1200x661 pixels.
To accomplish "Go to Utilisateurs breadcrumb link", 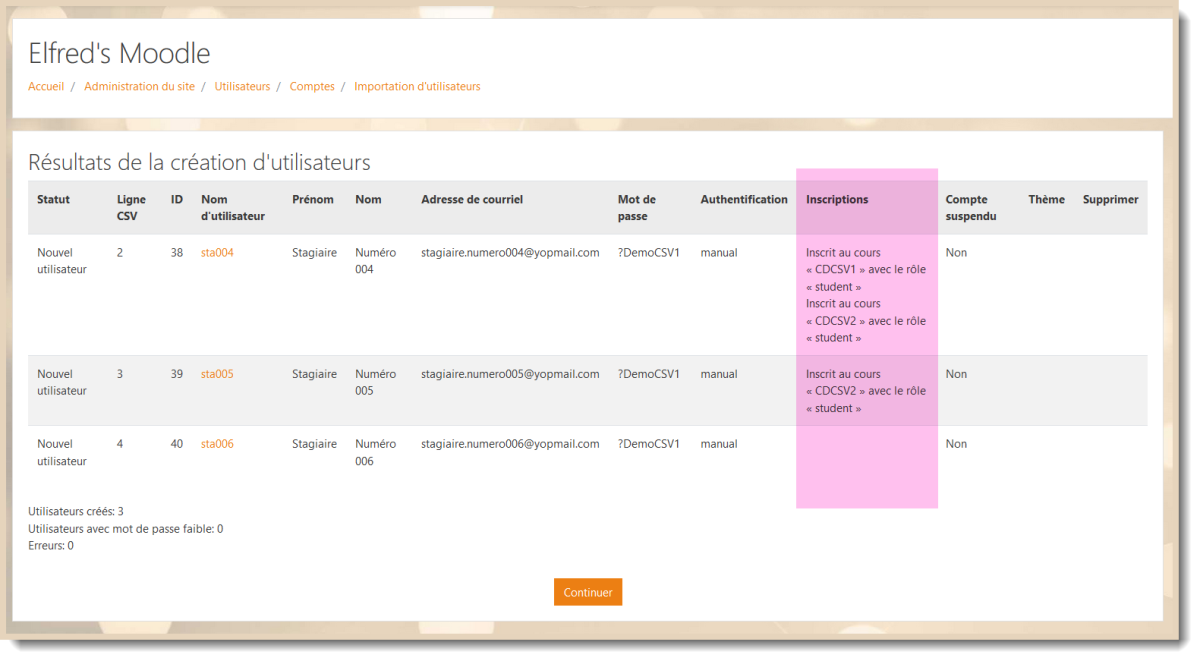I will pyautogui.click(x=242, y=87).
